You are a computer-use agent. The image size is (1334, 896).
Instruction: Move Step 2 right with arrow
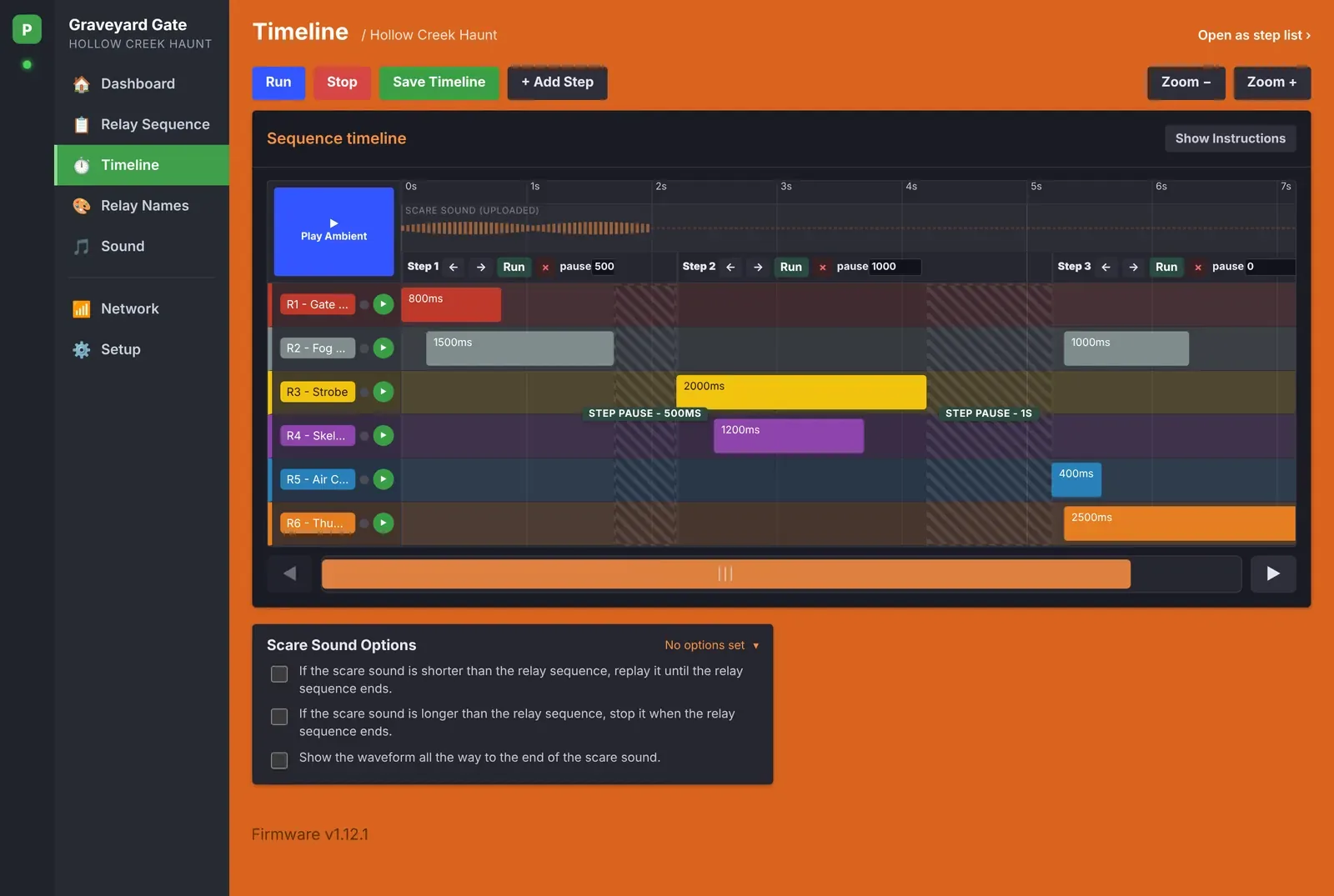pos(758,267)
